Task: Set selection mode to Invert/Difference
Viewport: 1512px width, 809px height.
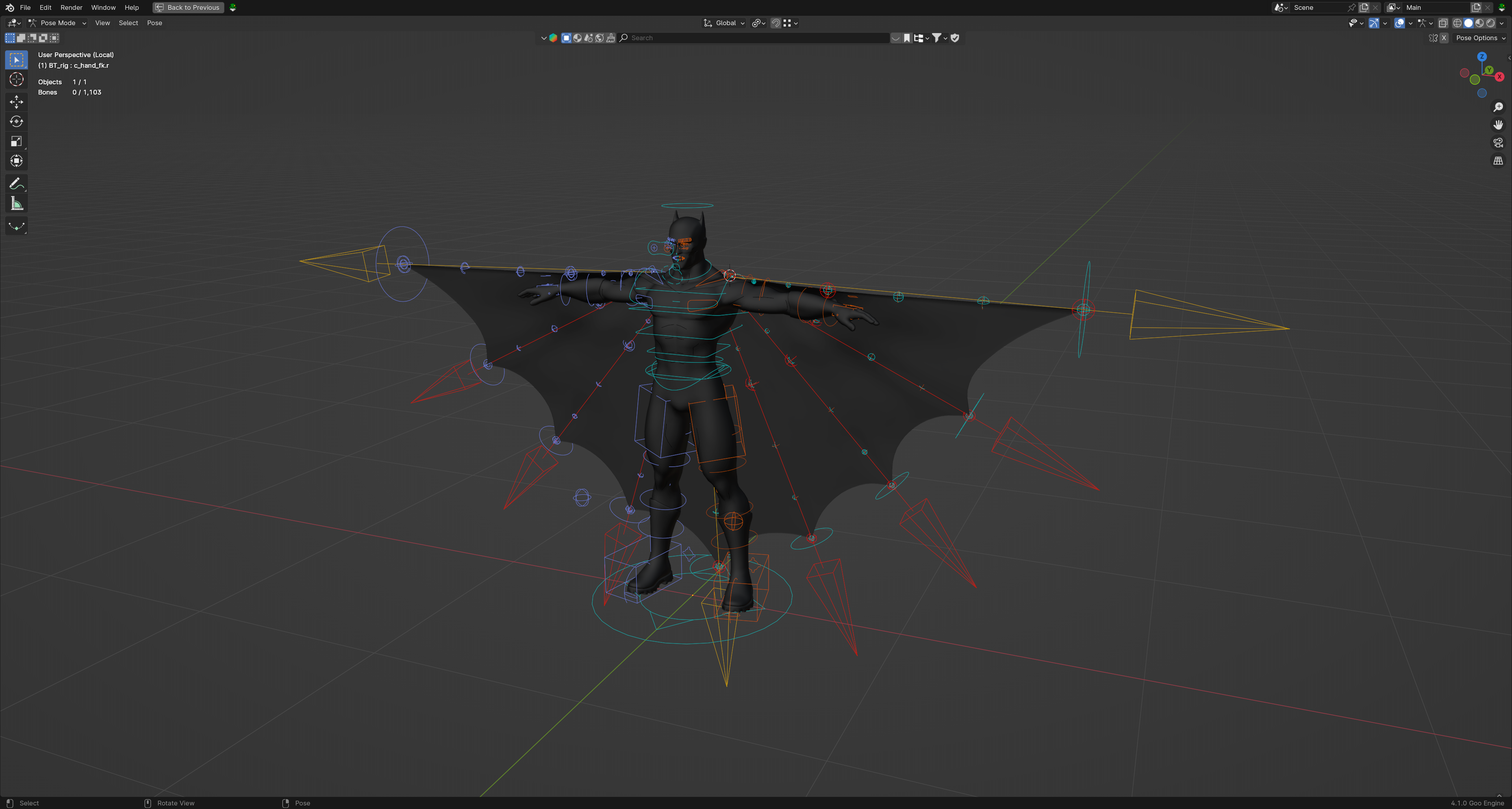Action: click(x=43, y=38)
